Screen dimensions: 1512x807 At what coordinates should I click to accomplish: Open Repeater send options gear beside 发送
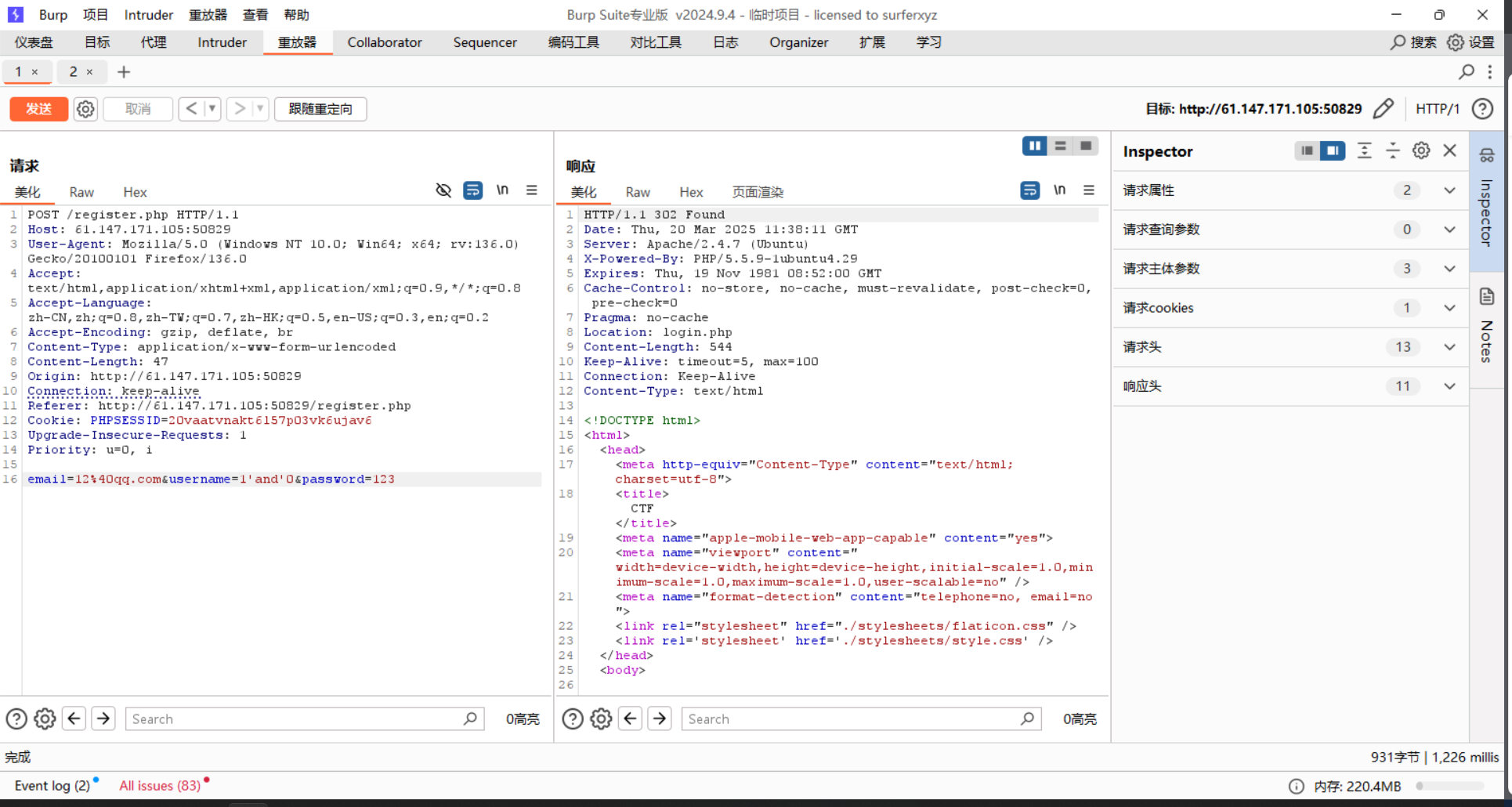pyautogui.click(x=85, y=109)
